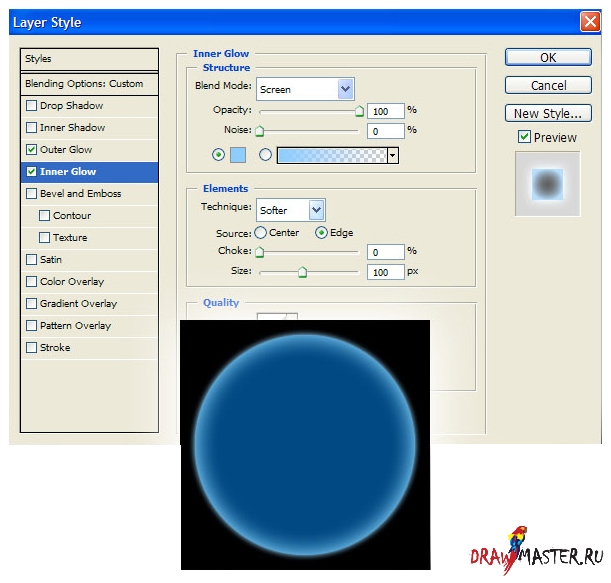This screenshot has width=611, height=583.
Task: Select the Stroke row label
Action: pyautogui.click(x=55, y=347)
